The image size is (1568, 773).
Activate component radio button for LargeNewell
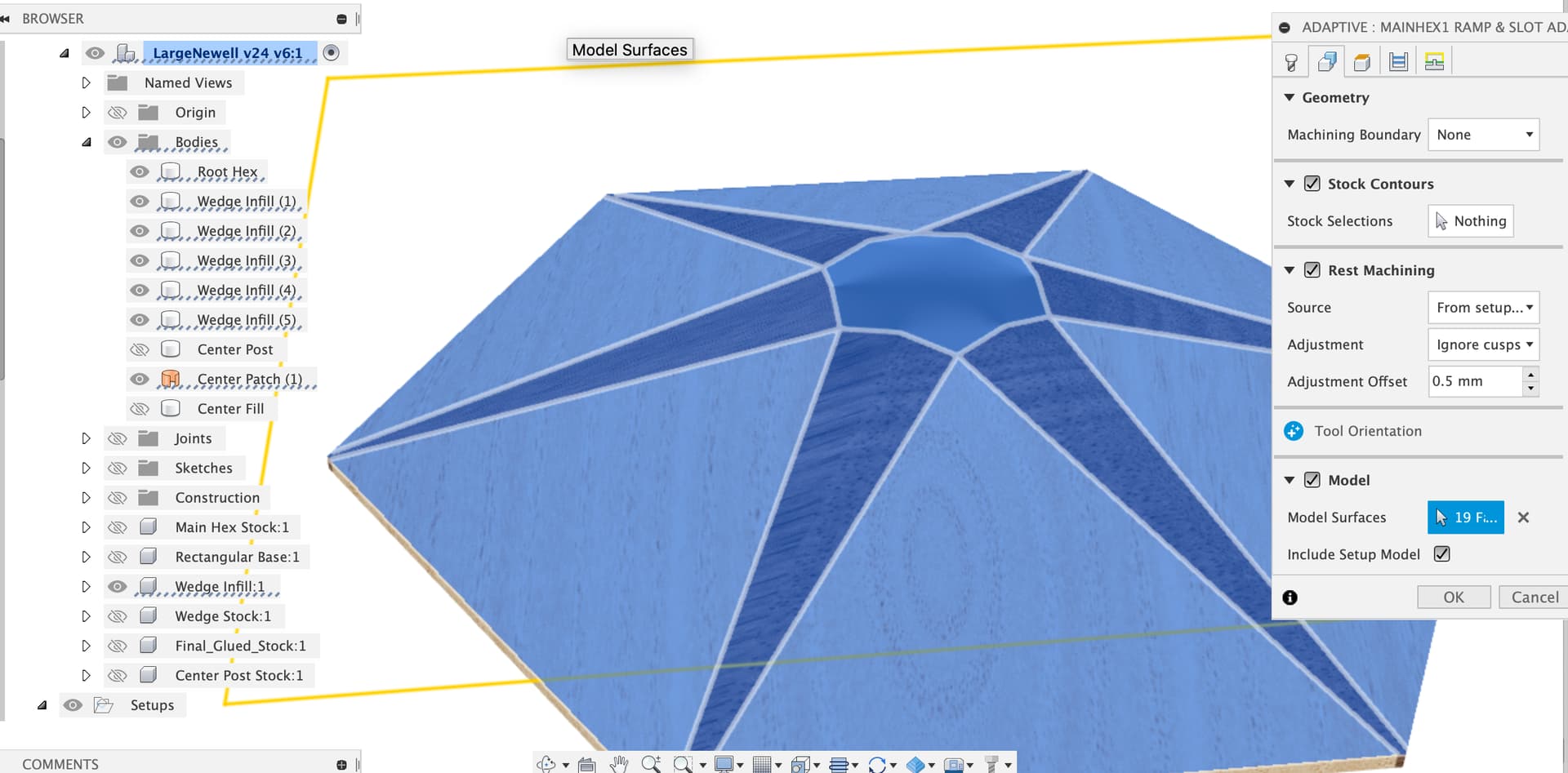tap(331, 53)
